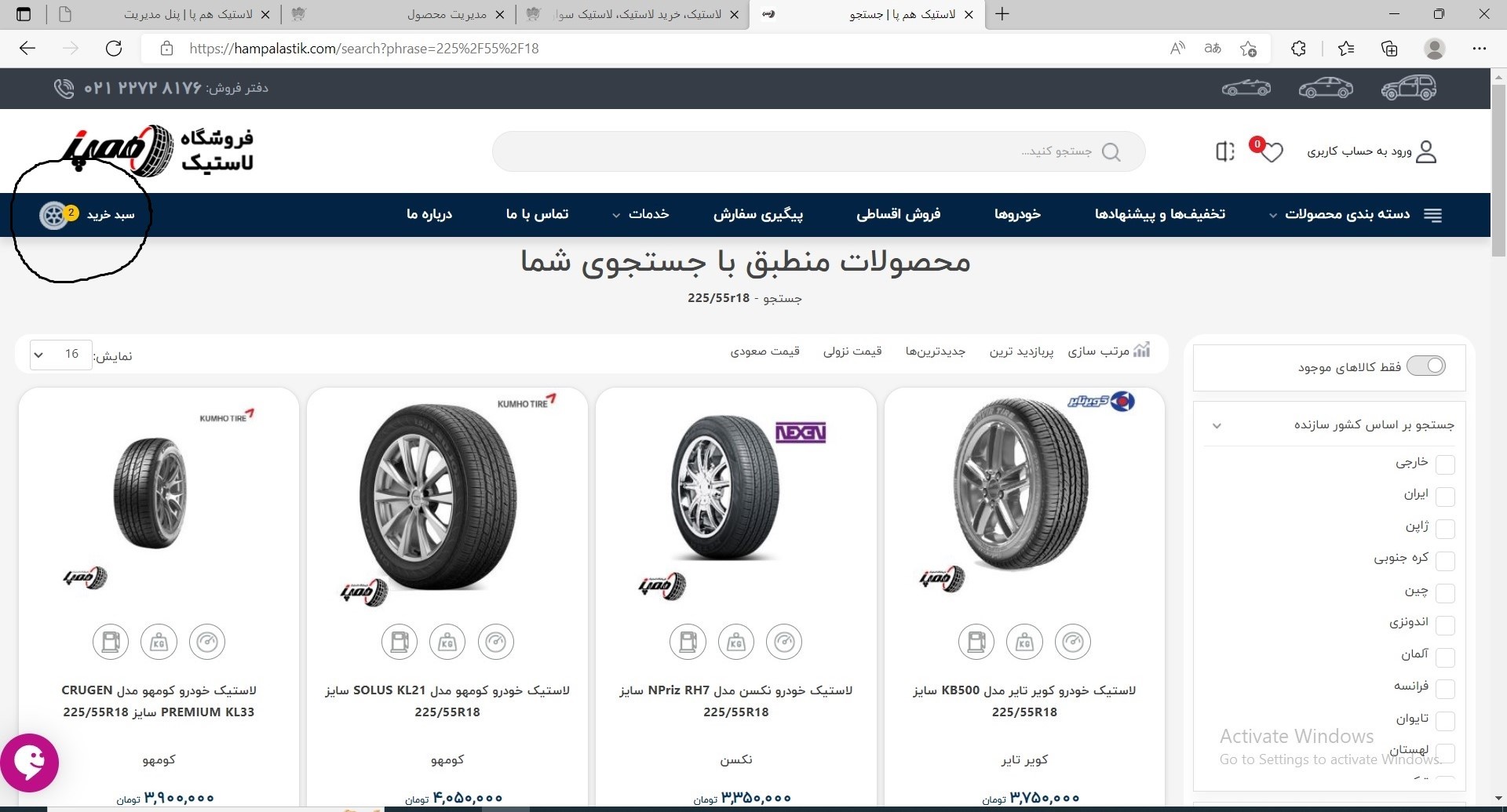Check the 'کره جنوبی' country filter
Image resolution: width=1507 pixels, height=812 pixels.
coord(1444,561)
